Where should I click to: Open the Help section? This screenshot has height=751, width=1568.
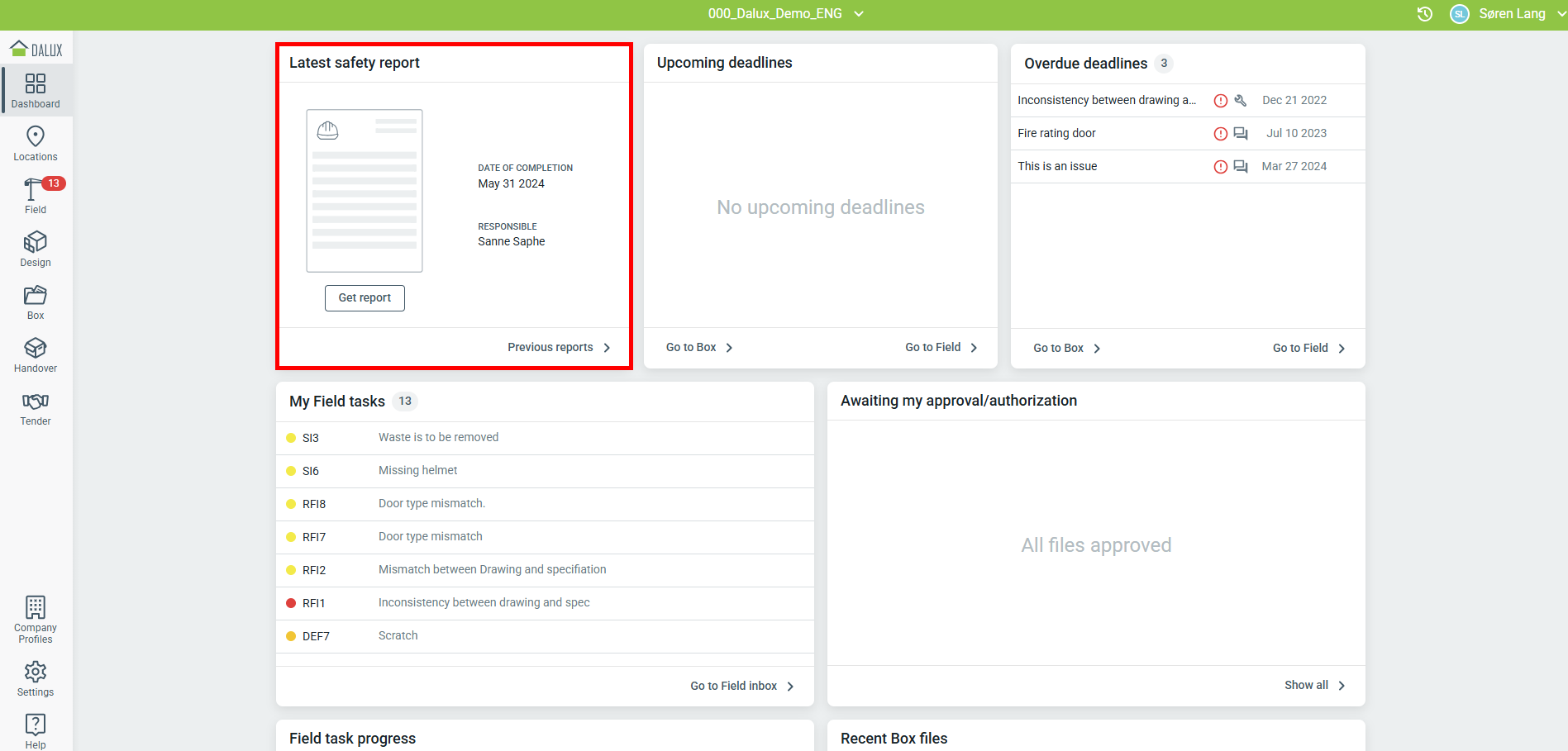[36, 731]
